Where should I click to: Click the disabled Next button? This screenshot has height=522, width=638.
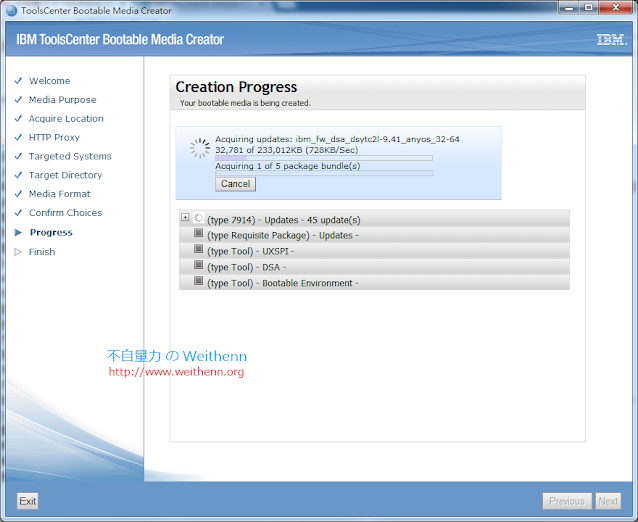(608, 501)
